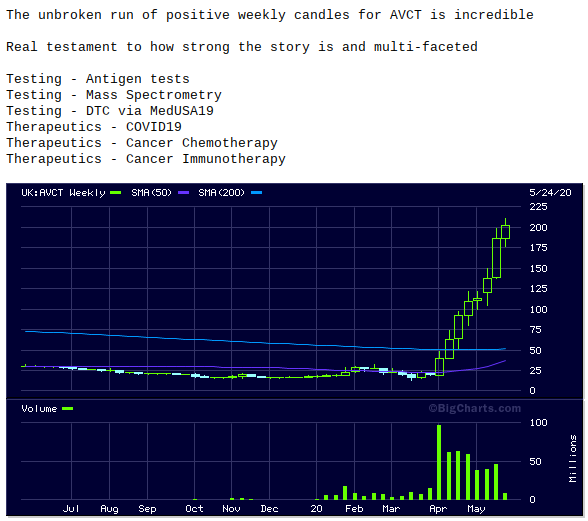
Task: Click the Aug month label on axis
Action: pyautogui.click(x=109, y=509)
